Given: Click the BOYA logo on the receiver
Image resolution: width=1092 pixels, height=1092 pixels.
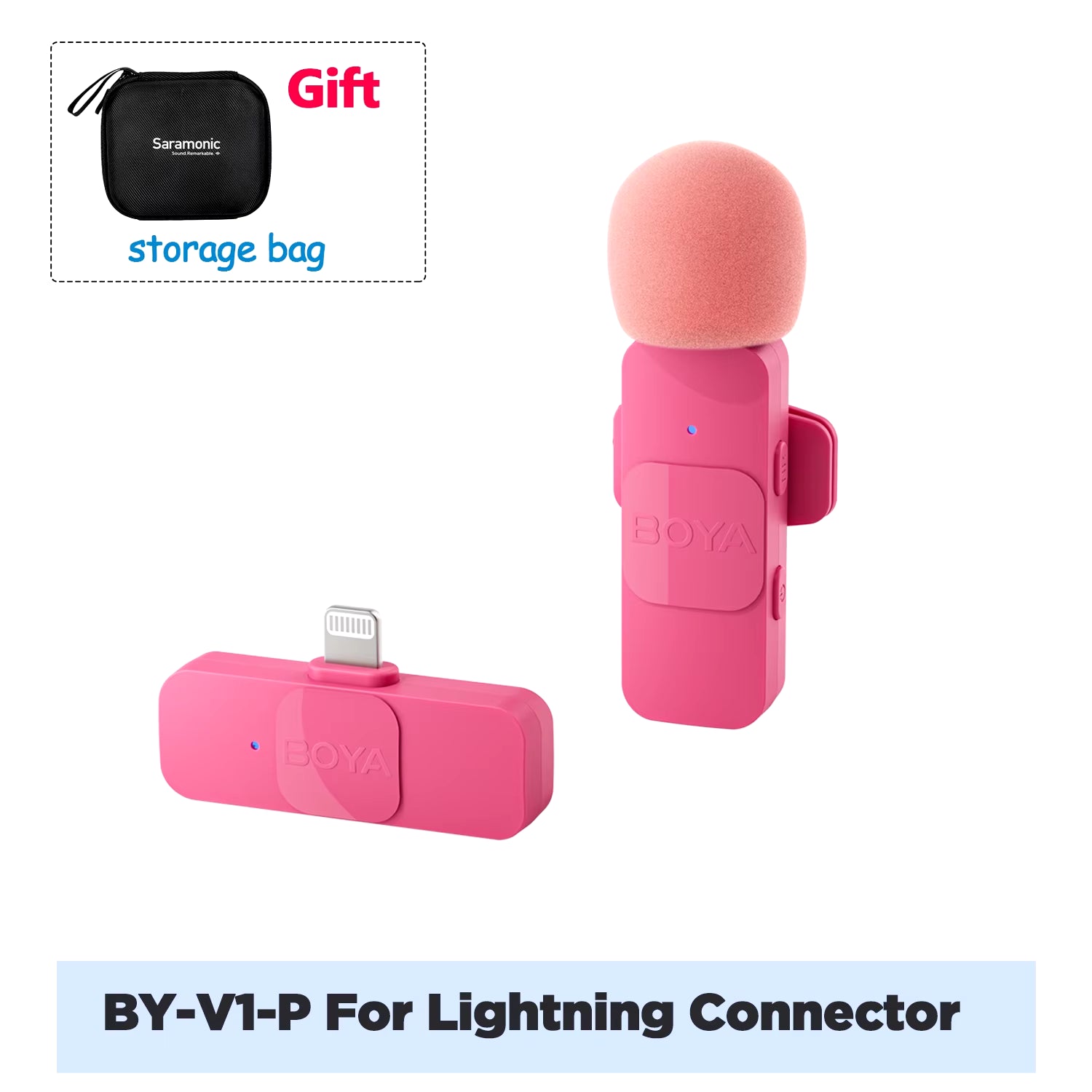Looking at the screenshot, I should pos(337,758).
